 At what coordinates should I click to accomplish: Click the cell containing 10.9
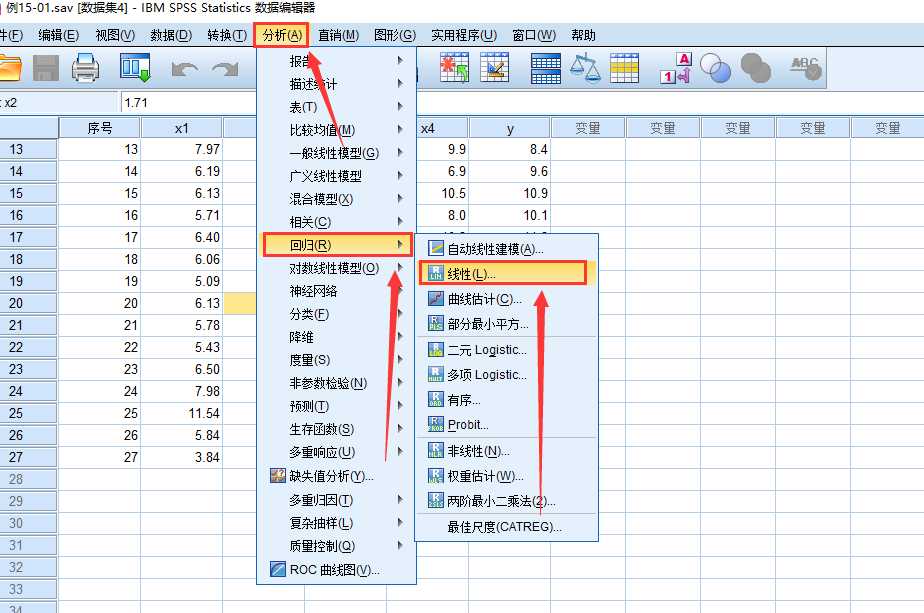pyautogui.click(x=510, y=193)
